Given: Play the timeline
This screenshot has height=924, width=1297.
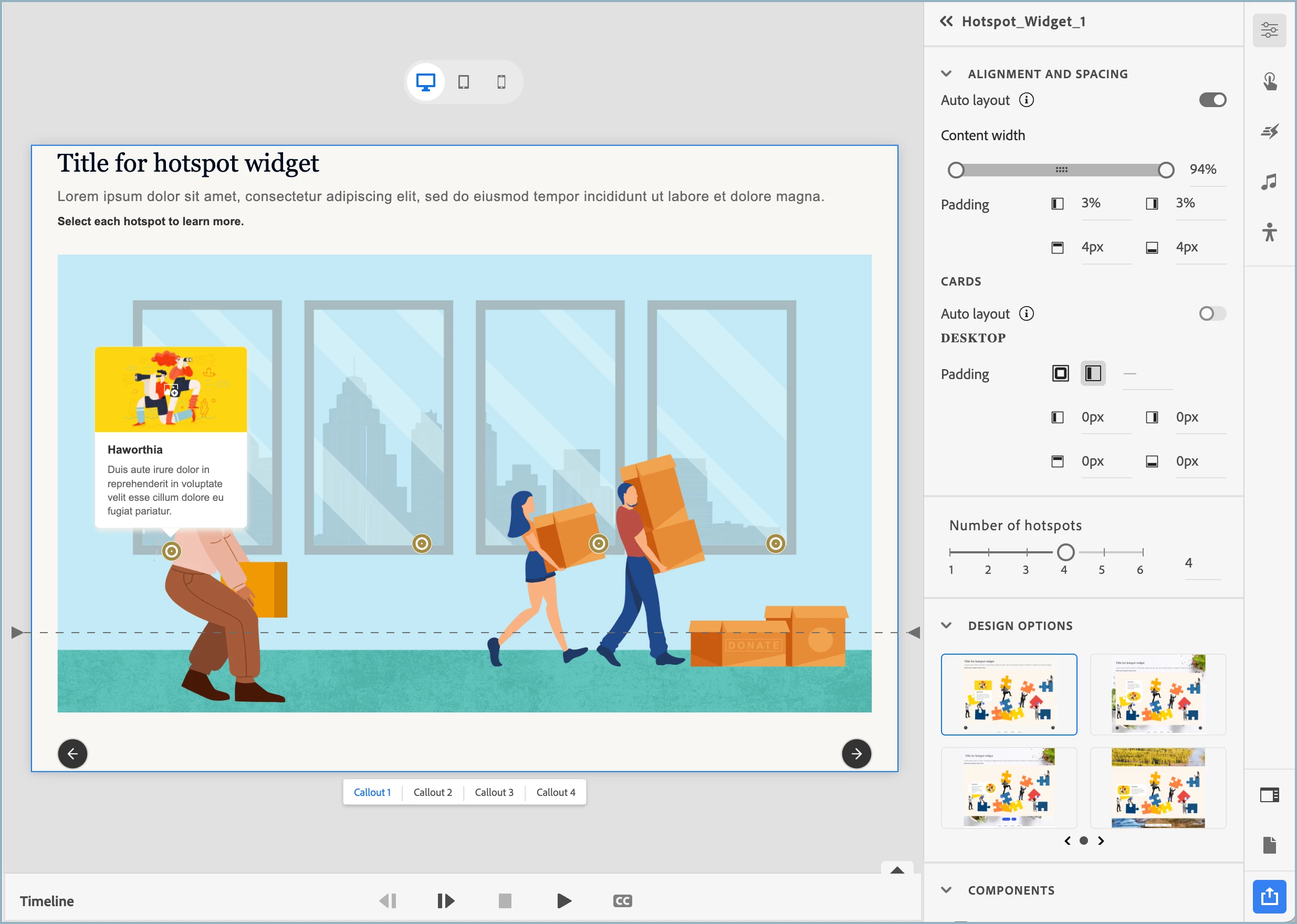Looking at the screenshot, I should pyautogui.click(x=563, y=901).
